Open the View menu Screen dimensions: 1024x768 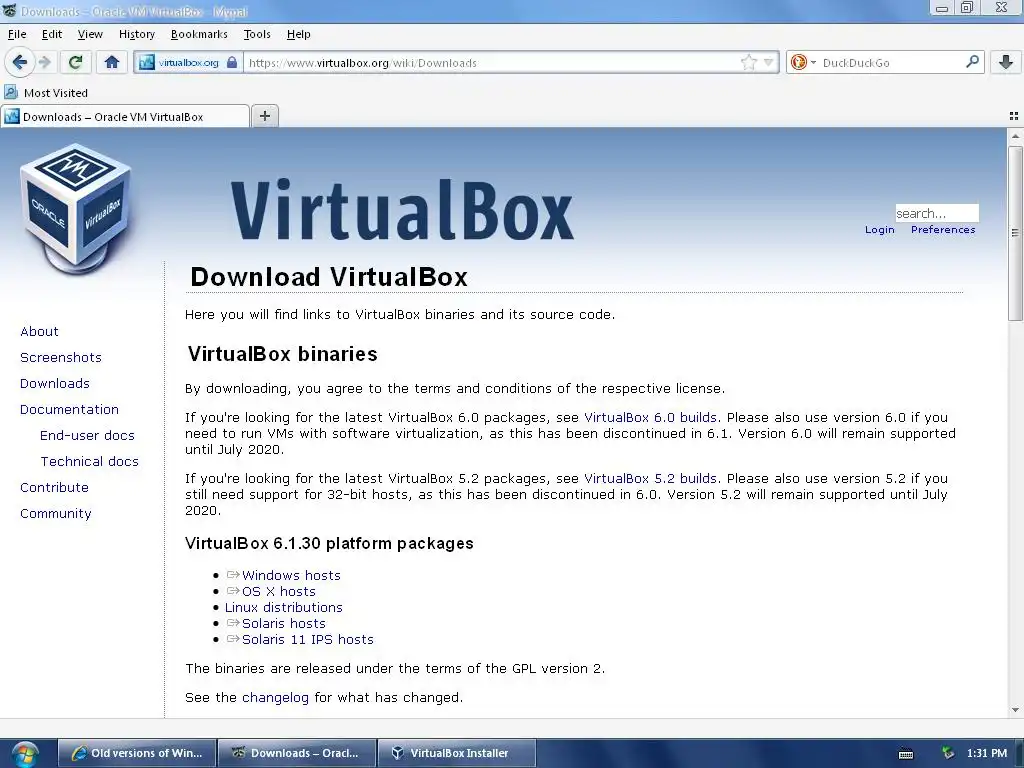(x=90, y=34)
